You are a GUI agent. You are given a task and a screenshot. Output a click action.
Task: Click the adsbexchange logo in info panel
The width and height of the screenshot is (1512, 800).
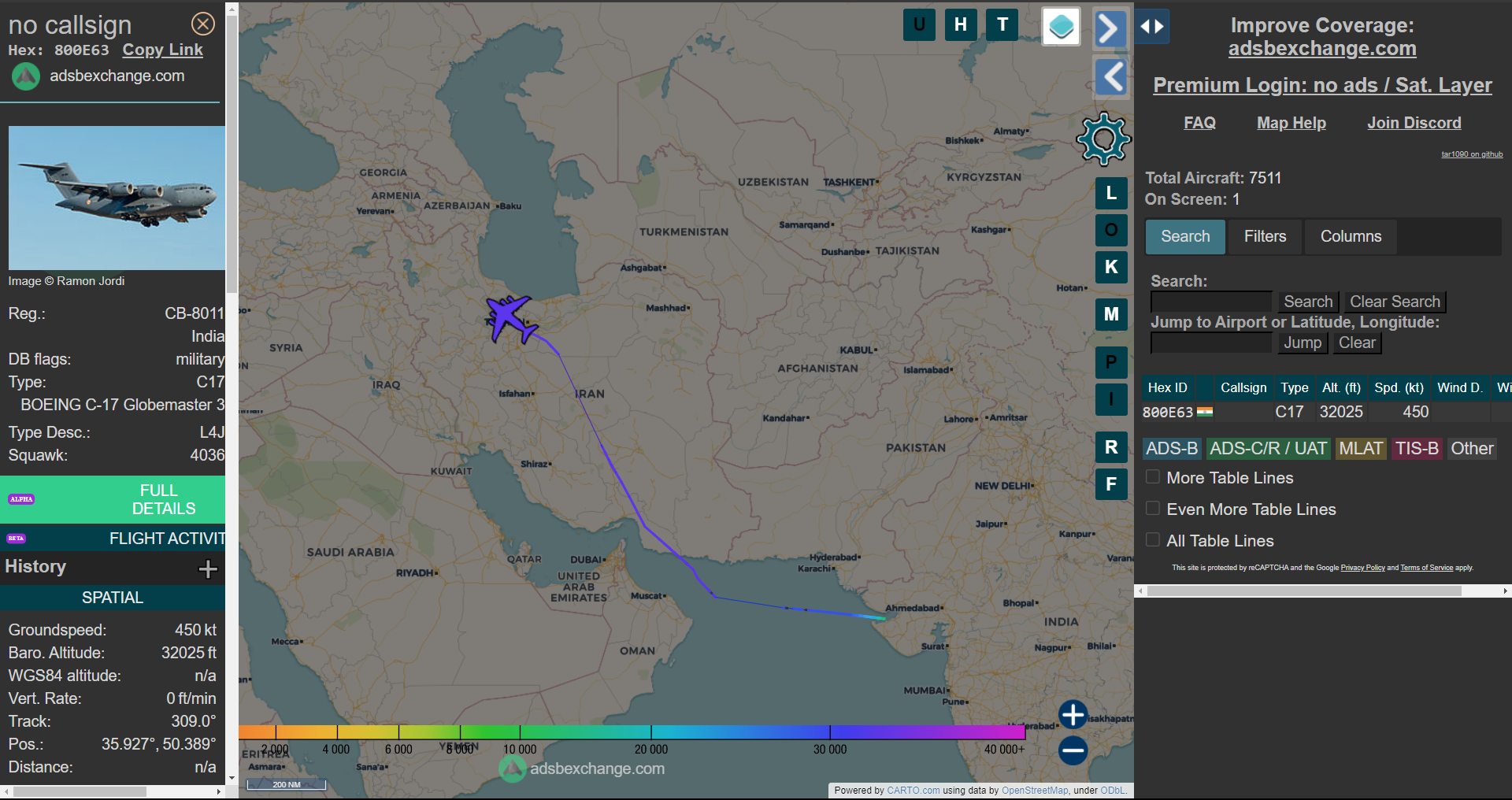(26, 76)
